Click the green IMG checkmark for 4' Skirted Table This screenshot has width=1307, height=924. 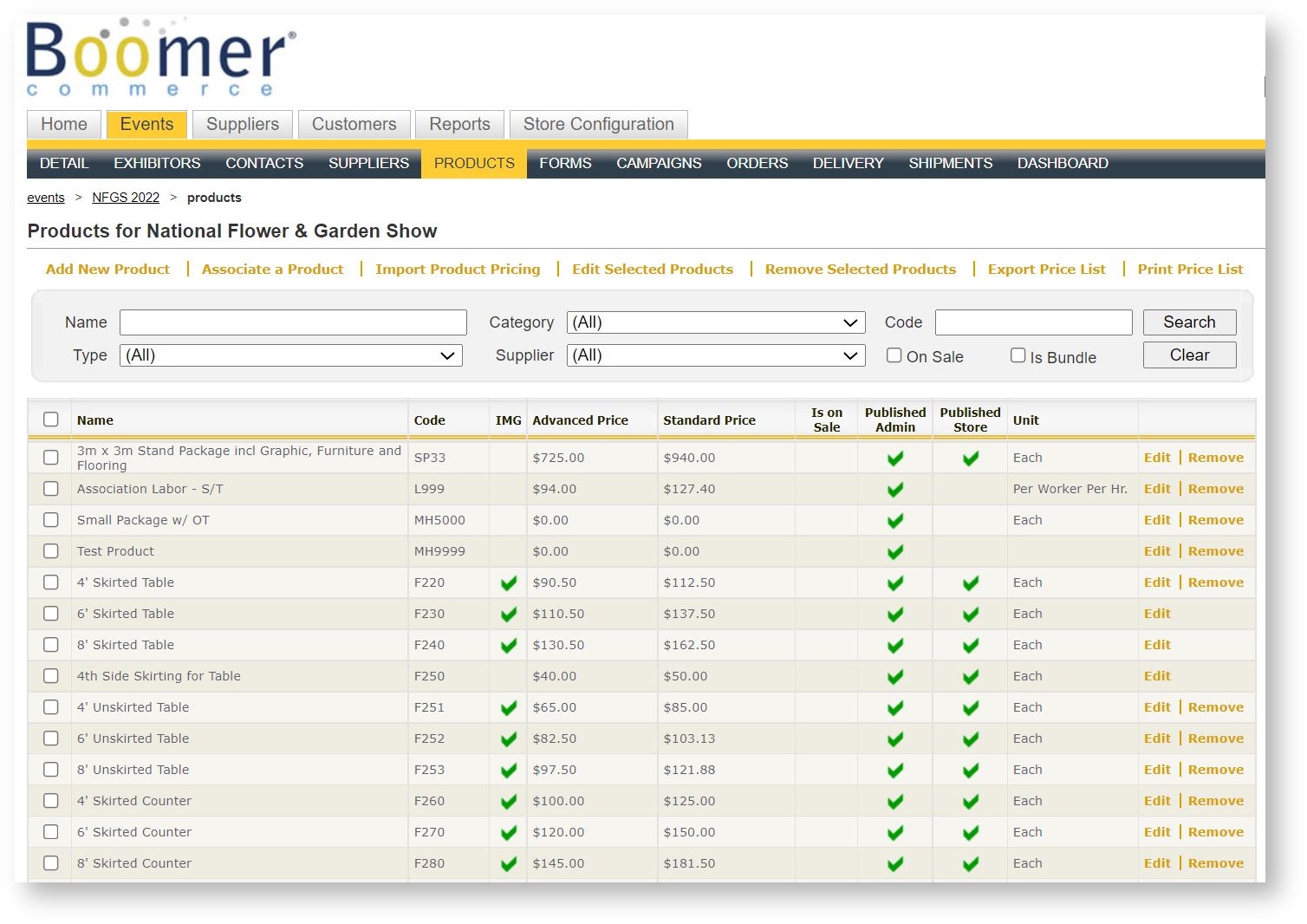point(509,582)
